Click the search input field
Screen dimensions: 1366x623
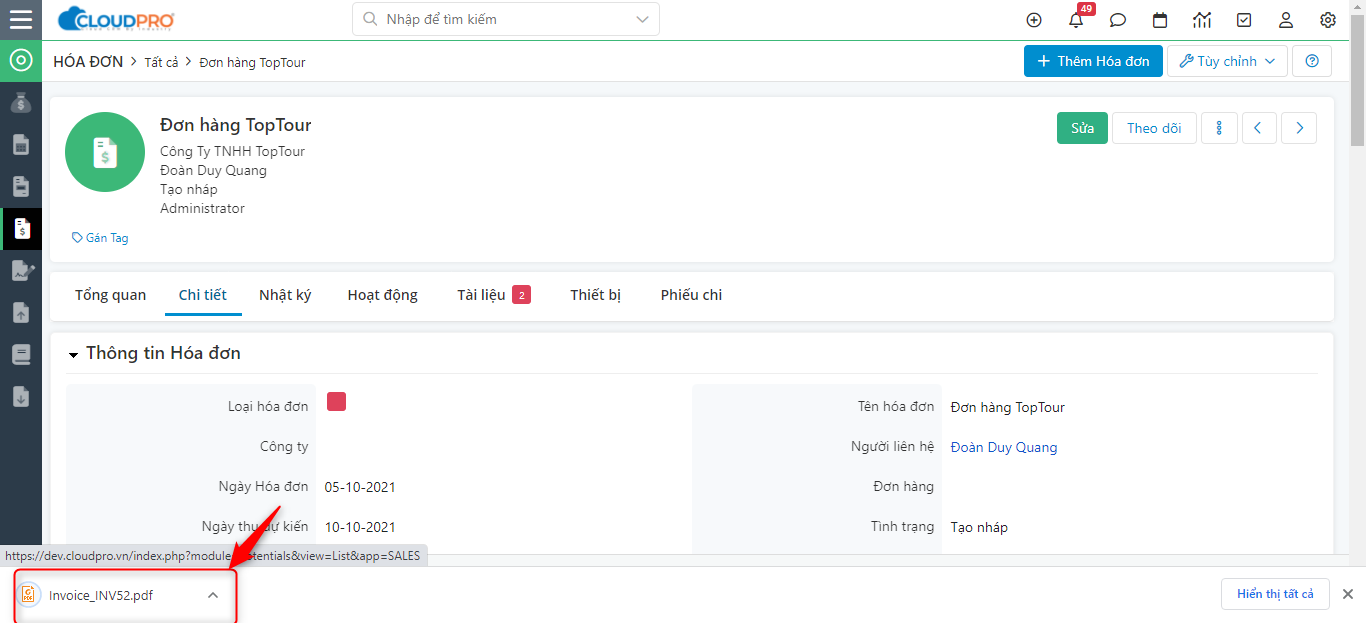pyautogui.click(x=506, y=19)
